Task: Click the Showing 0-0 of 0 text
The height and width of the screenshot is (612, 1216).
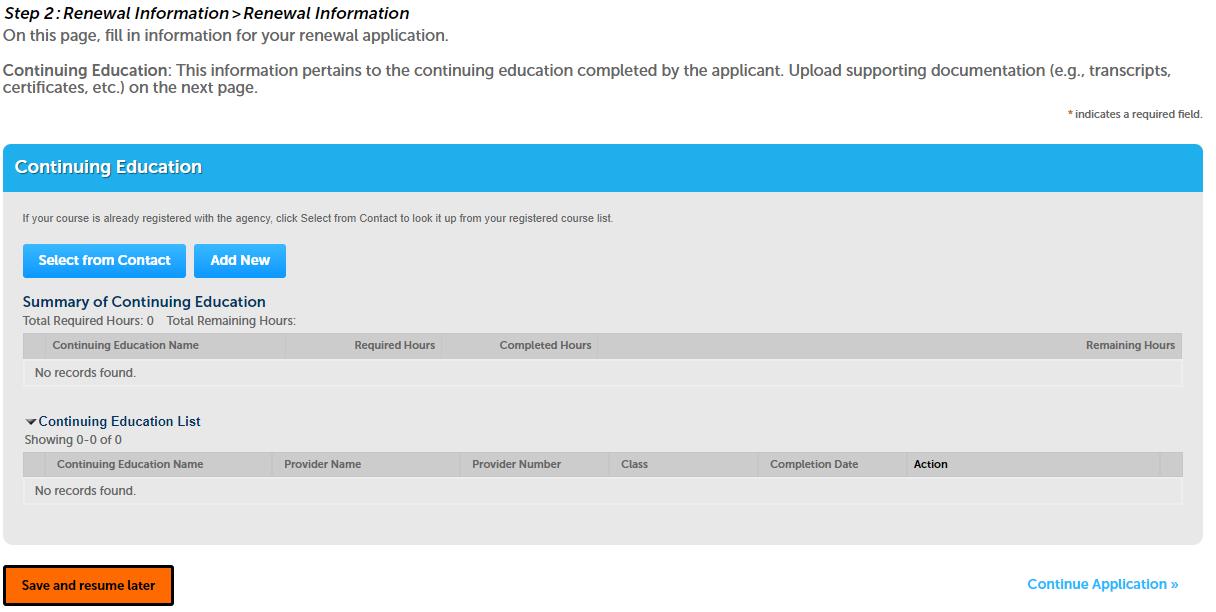Action: [73, 440]
